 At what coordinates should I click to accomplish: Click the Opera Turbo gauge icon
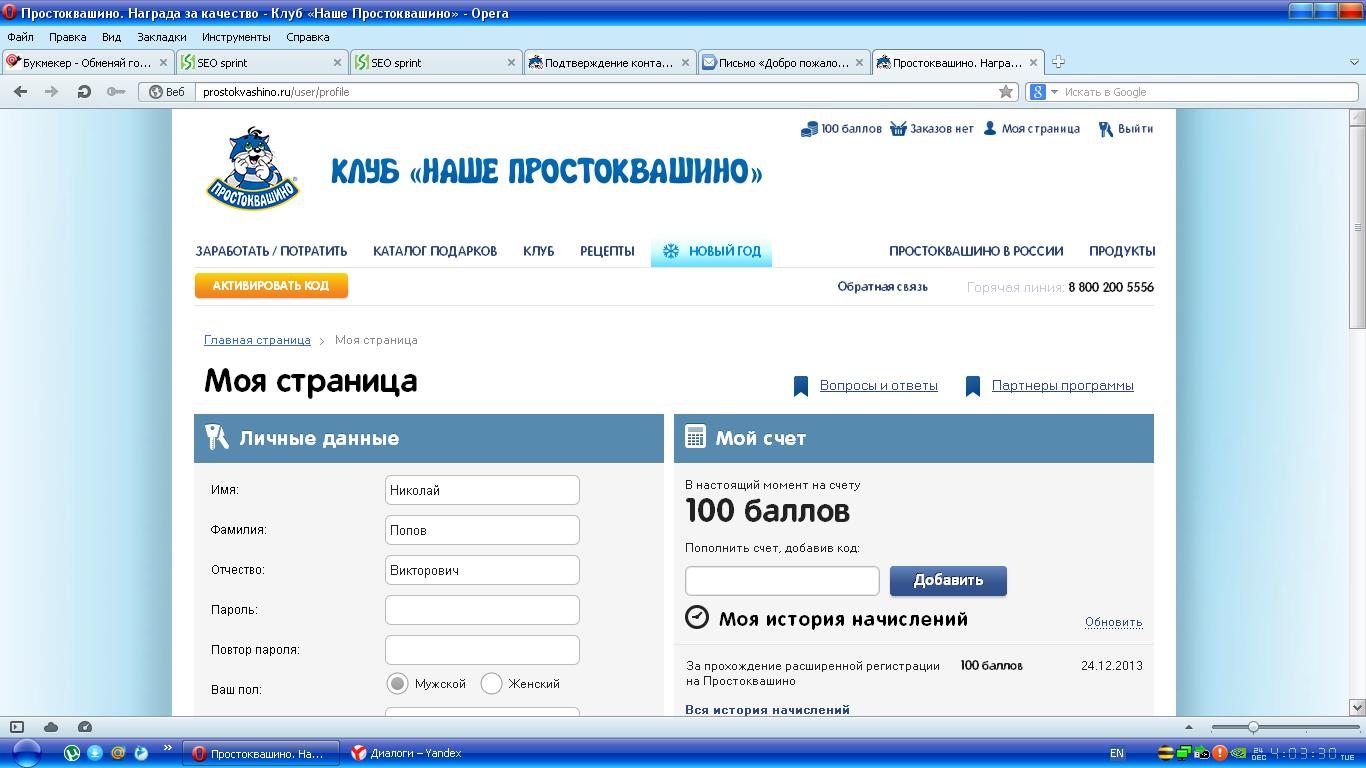85,727
